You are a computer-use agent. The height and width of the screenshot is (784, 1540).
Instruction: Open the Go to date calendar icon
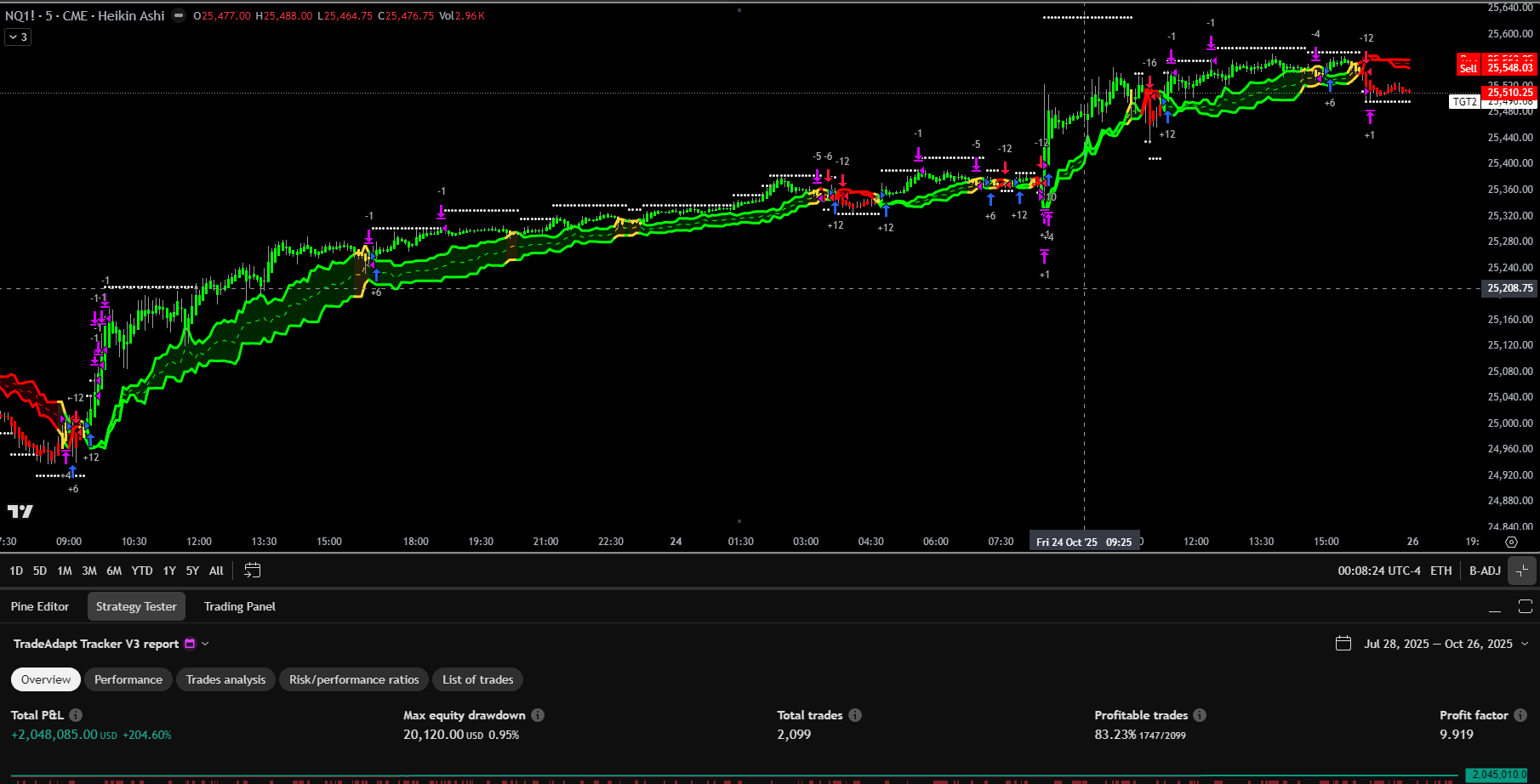pyautogui.click(x=252, y=571)
